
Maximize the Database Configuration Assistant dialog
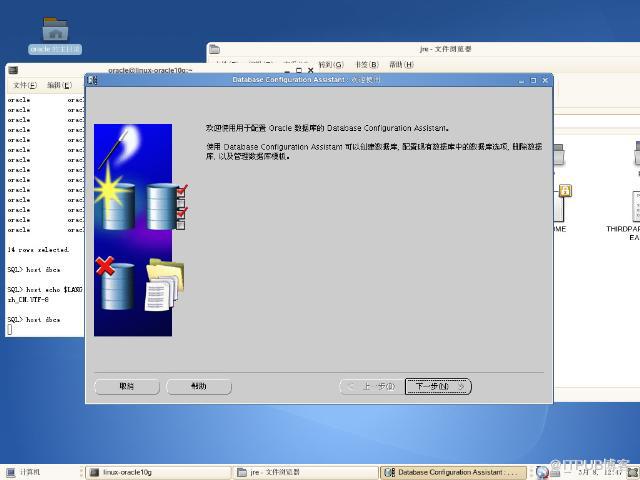click(x=533, y=80)
